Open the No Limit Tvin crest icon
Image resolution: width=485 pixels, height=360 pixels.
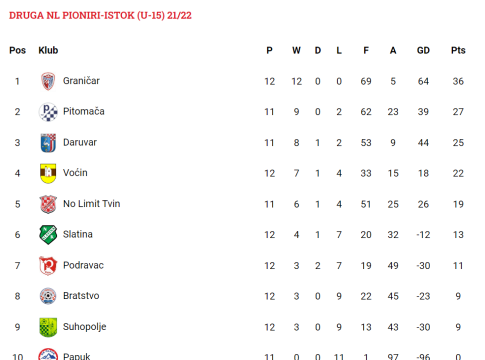pyautogui.click(x=48, y=204)
